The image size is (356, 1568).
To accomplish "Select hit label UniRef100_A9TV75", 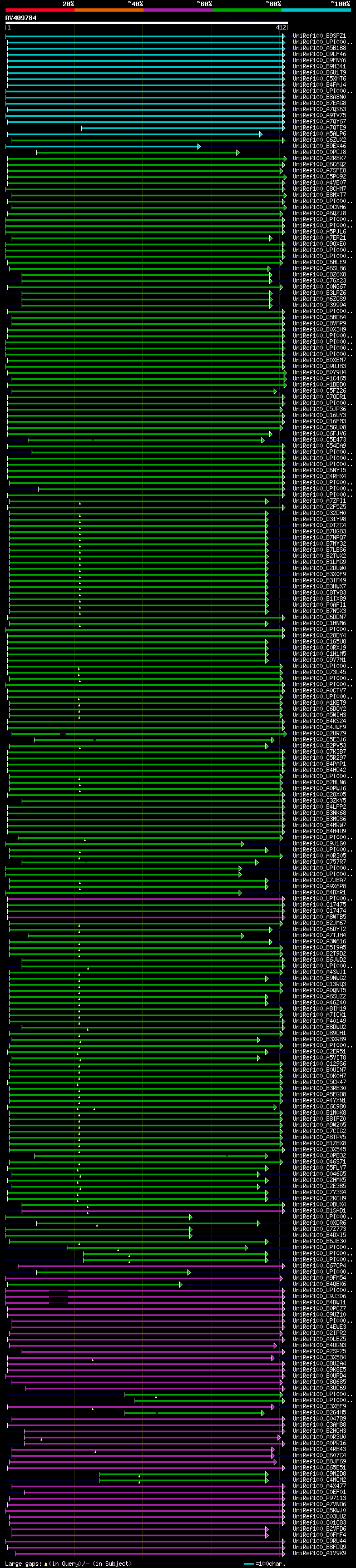I will tap(319, 116).
